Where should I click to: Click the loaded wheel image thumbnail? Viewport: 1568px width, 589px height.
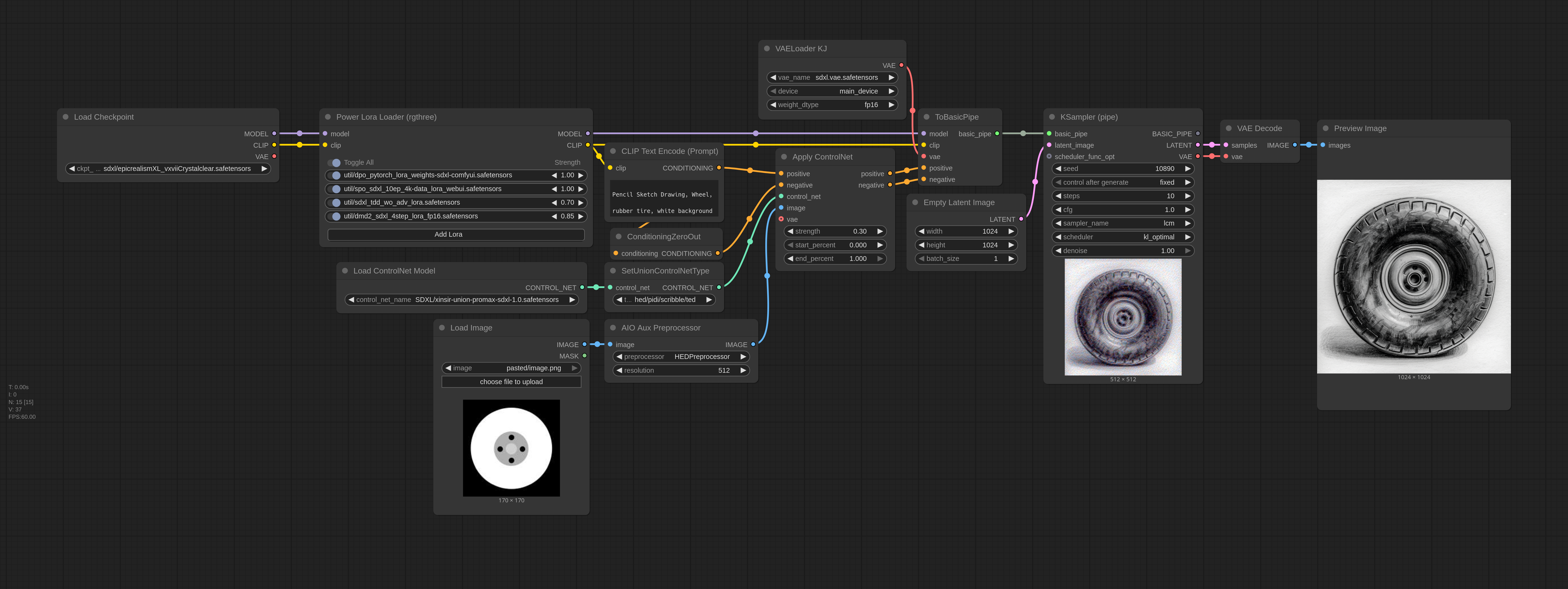tap(511, 448)
